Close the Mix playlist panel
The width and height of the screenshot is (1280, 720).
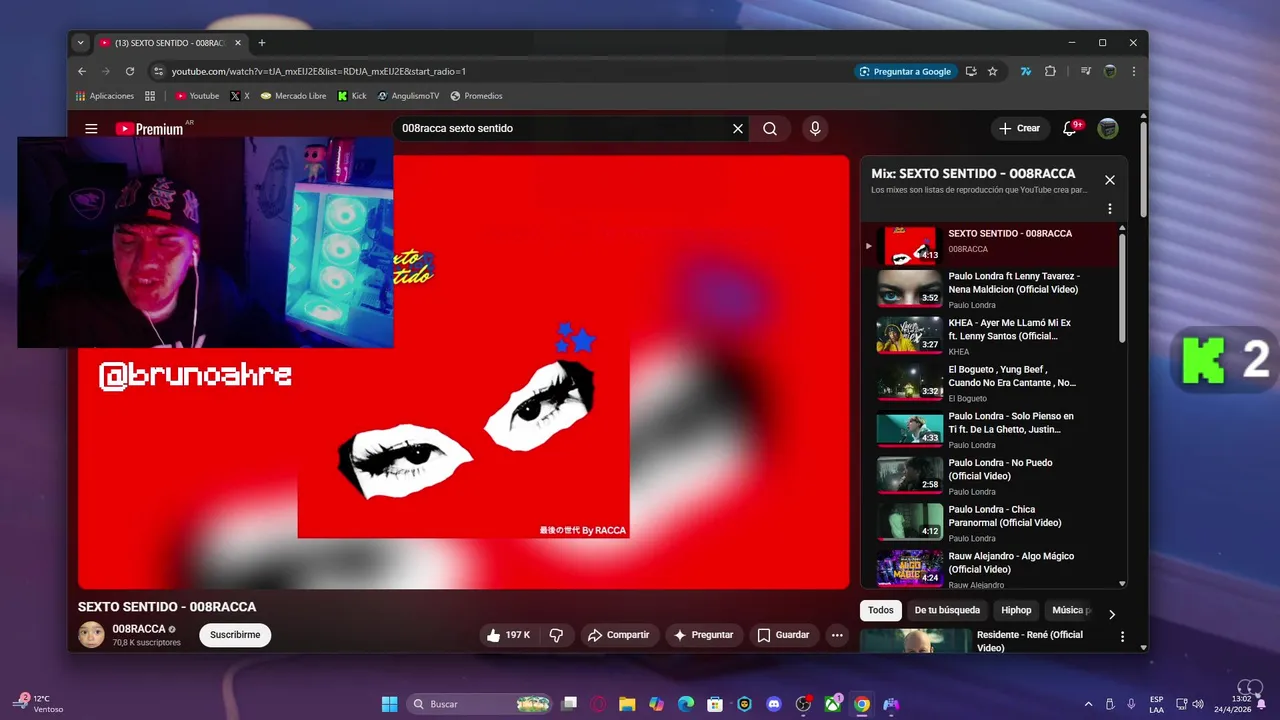coord(1109,180)
